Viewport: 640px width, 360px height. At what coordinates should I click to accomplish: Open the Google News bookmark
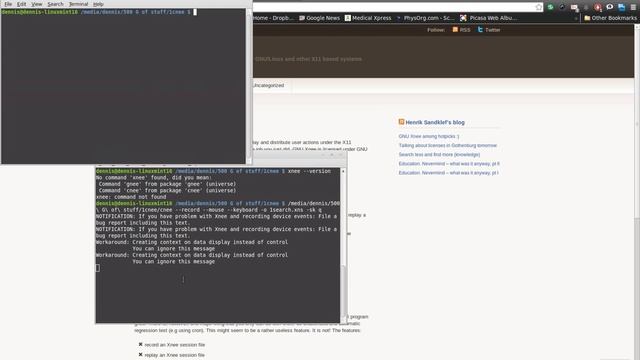tap(319, 18)
